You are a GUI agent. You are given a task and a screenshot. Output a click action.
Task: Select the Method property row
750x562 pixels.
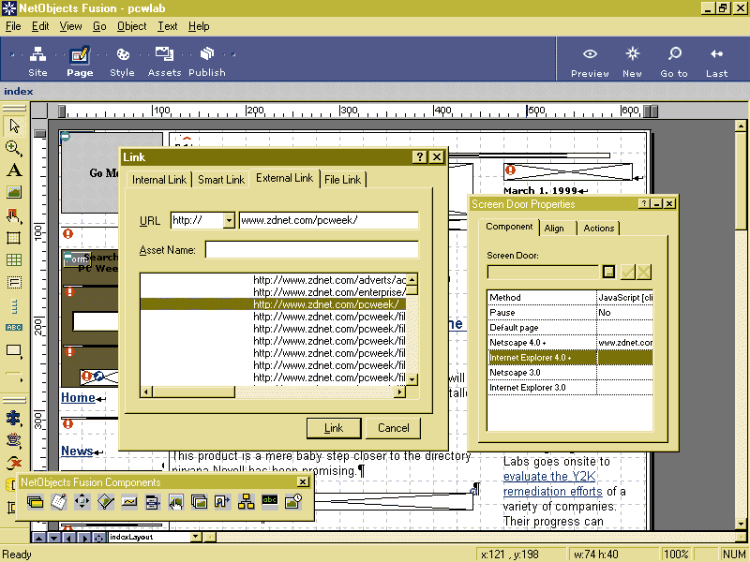570,298
